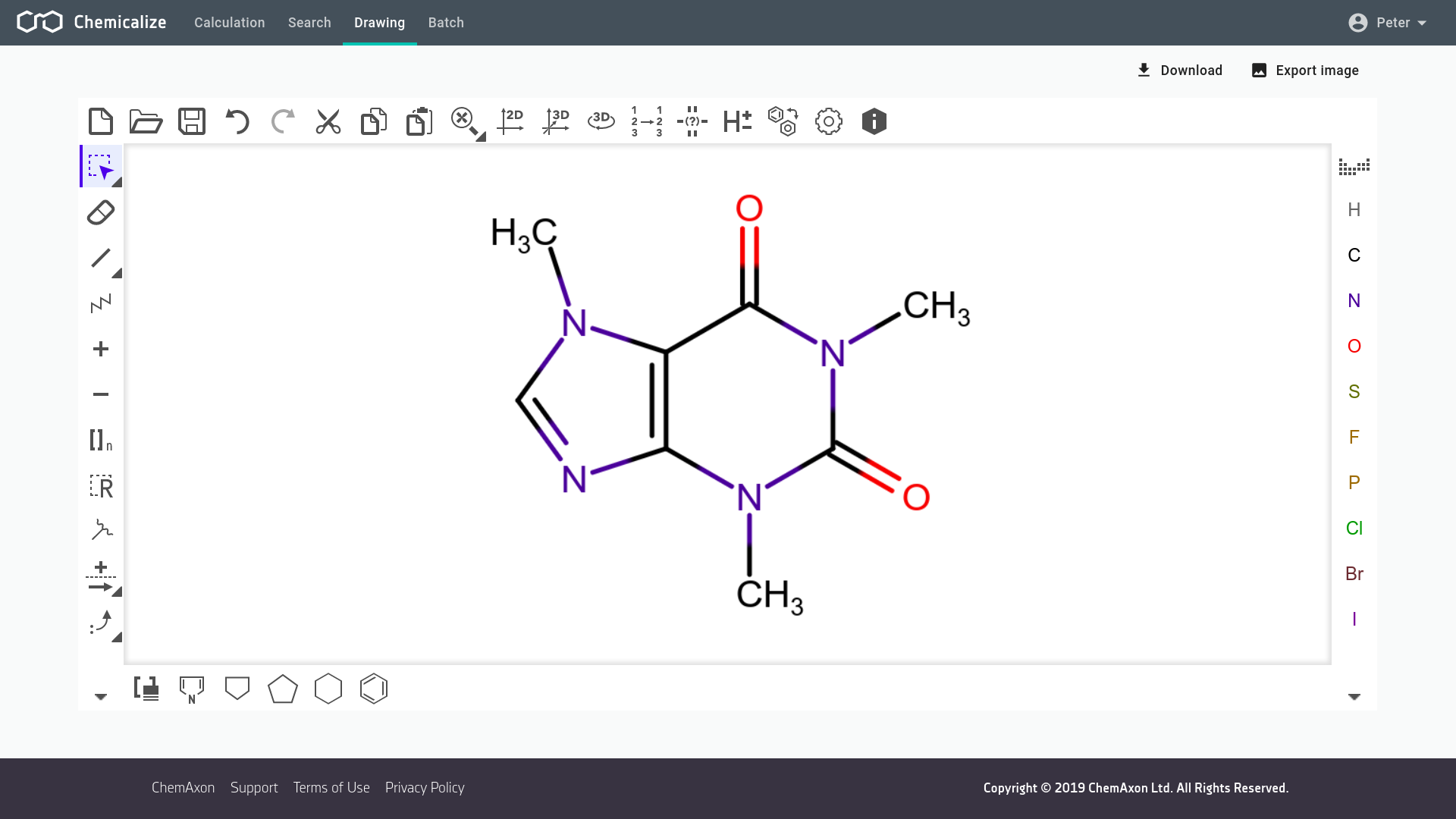The image size is (1456, 819).
Task: Toggle explicit hydrogens H± button
Action: click(x=738, y=121)
